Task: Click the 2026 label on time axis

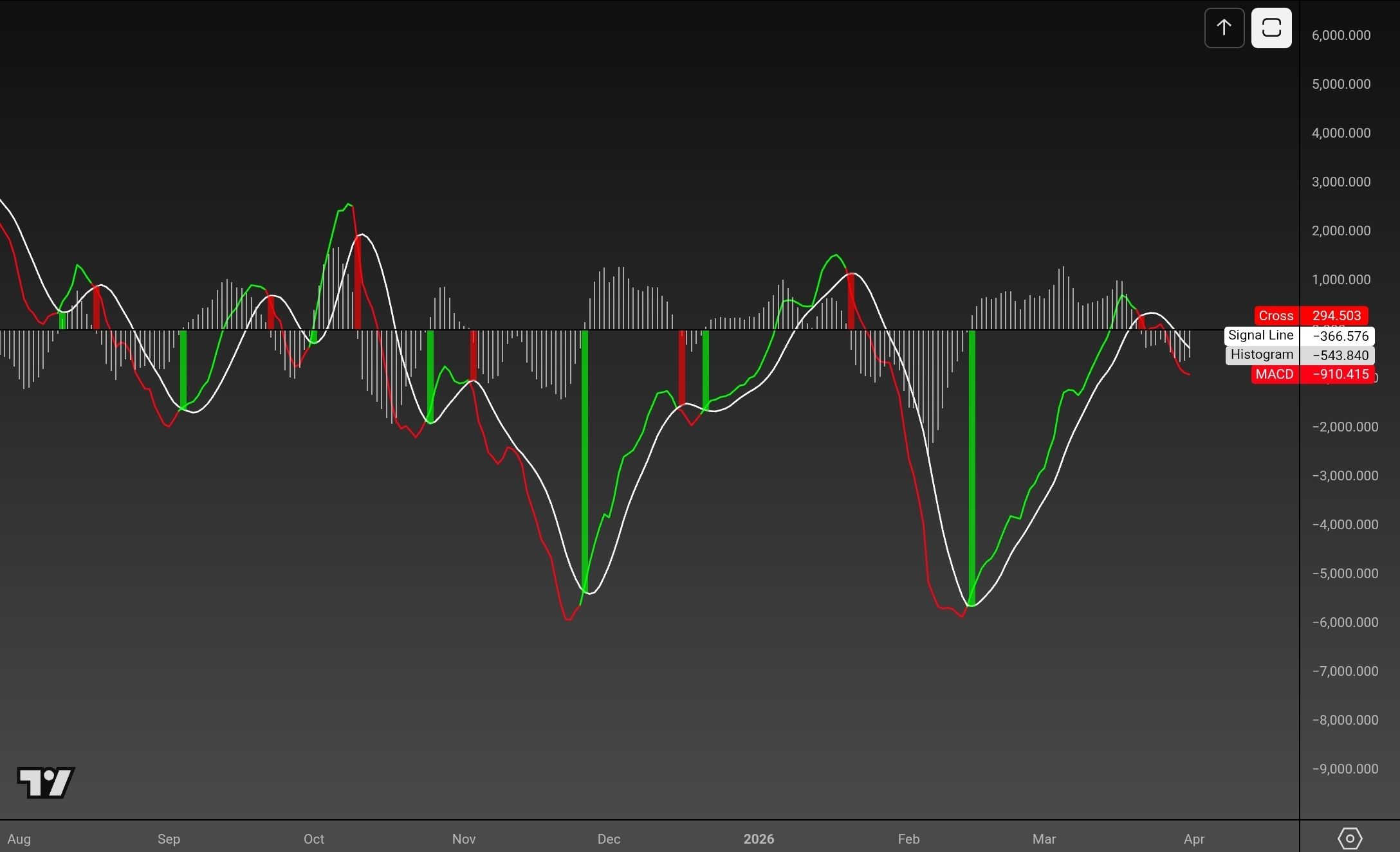Action: [x=759, y=839]
